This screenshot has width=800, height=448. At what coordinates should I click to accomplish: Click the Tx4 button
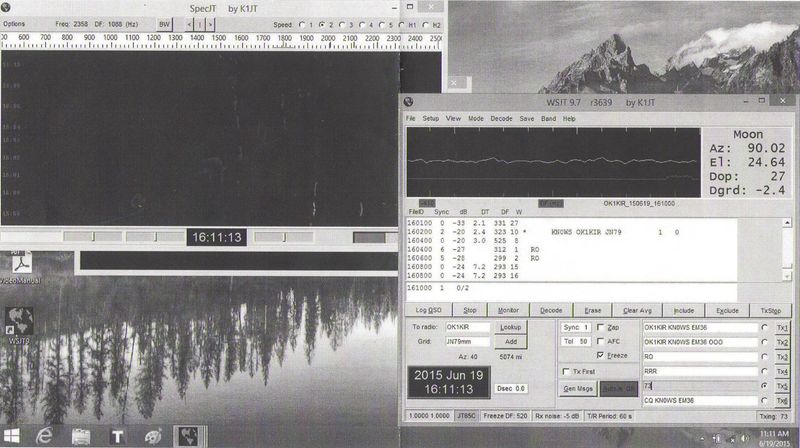(x=782, y=371)
